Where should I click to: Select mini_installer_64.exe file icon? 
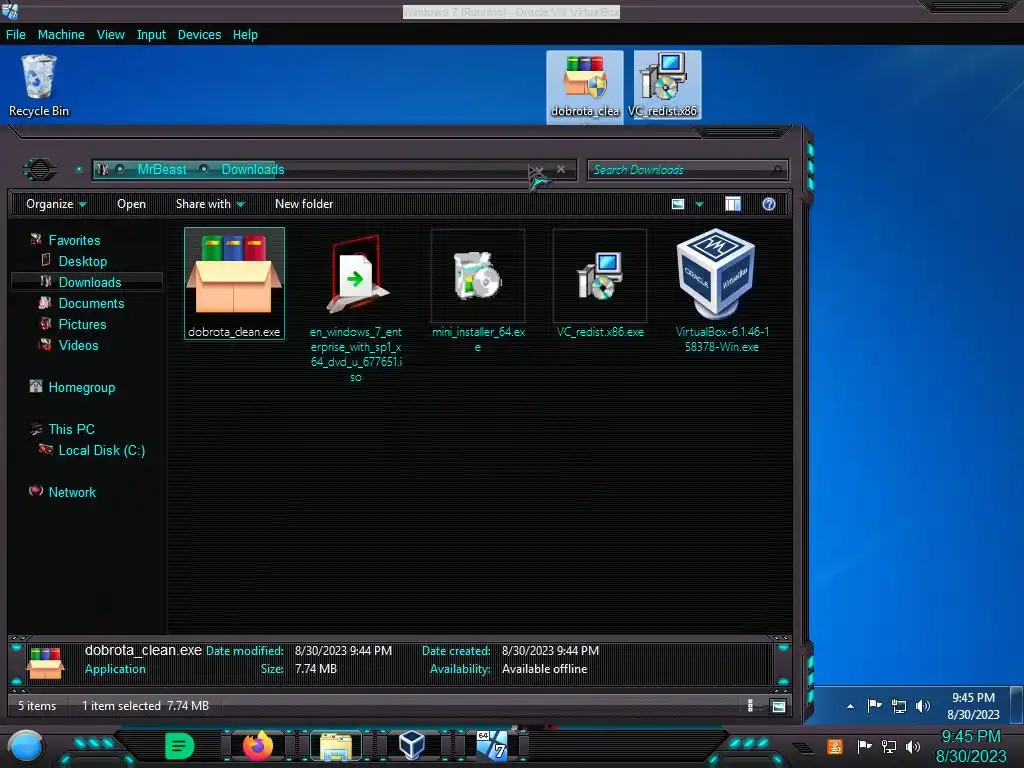(478, 291)
